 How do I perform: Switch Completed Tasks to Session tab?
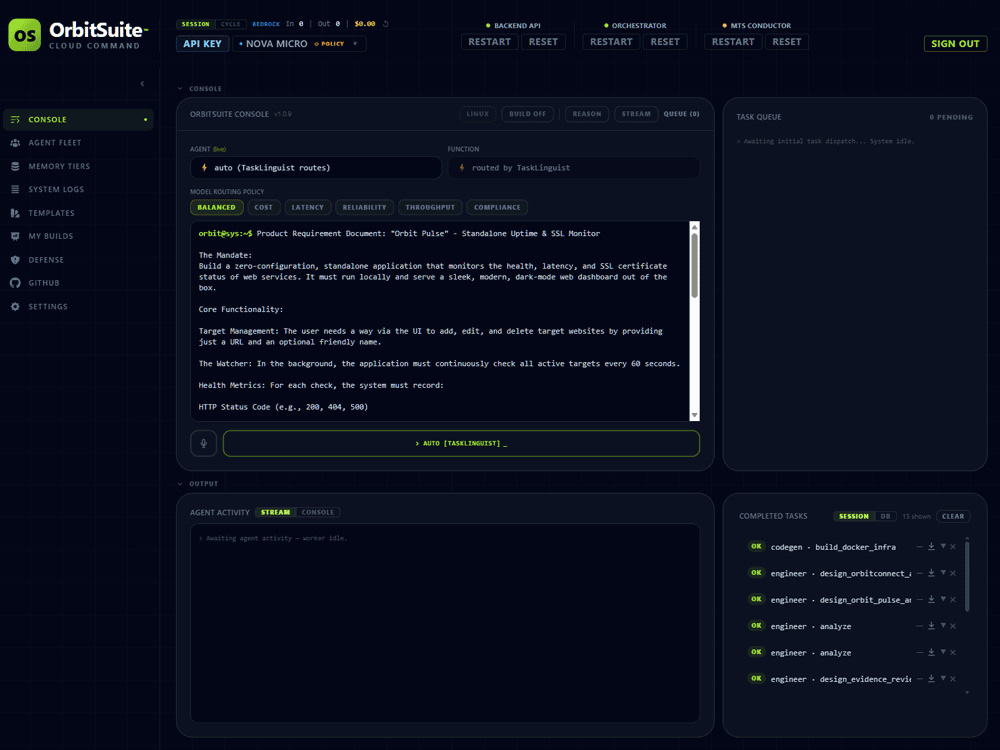coord(853,517)
